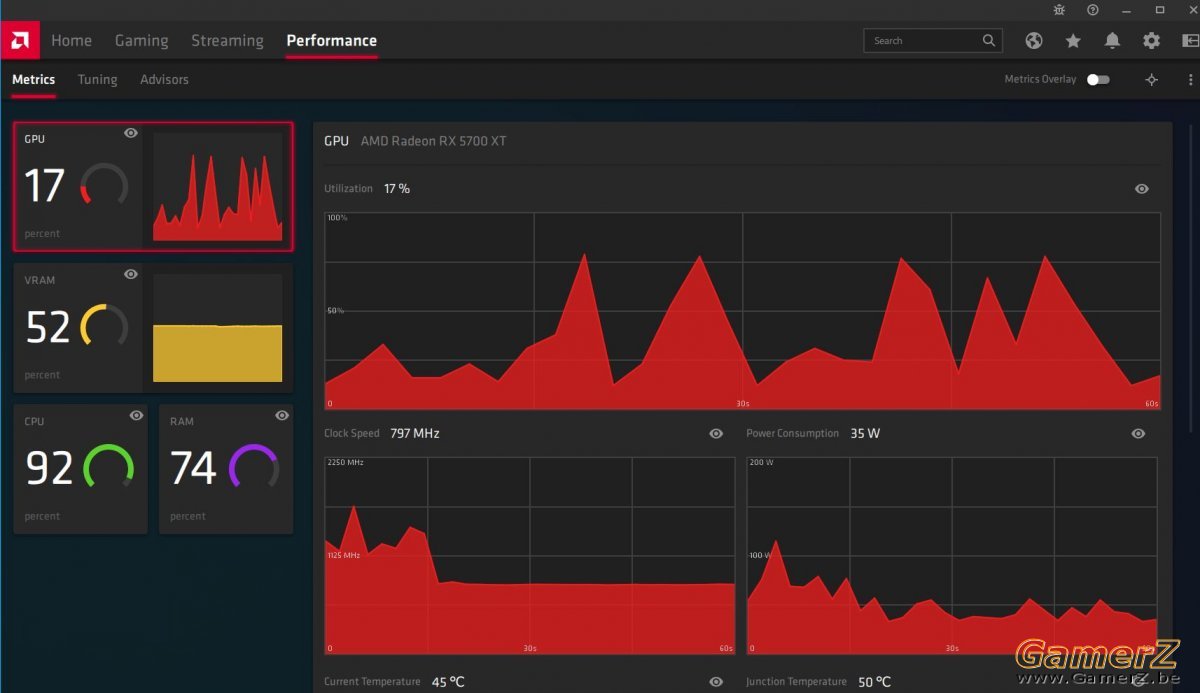Screen dimensions: 1200x693
Task: Click the GPU mini usage graph
Action: click(217, 187)
